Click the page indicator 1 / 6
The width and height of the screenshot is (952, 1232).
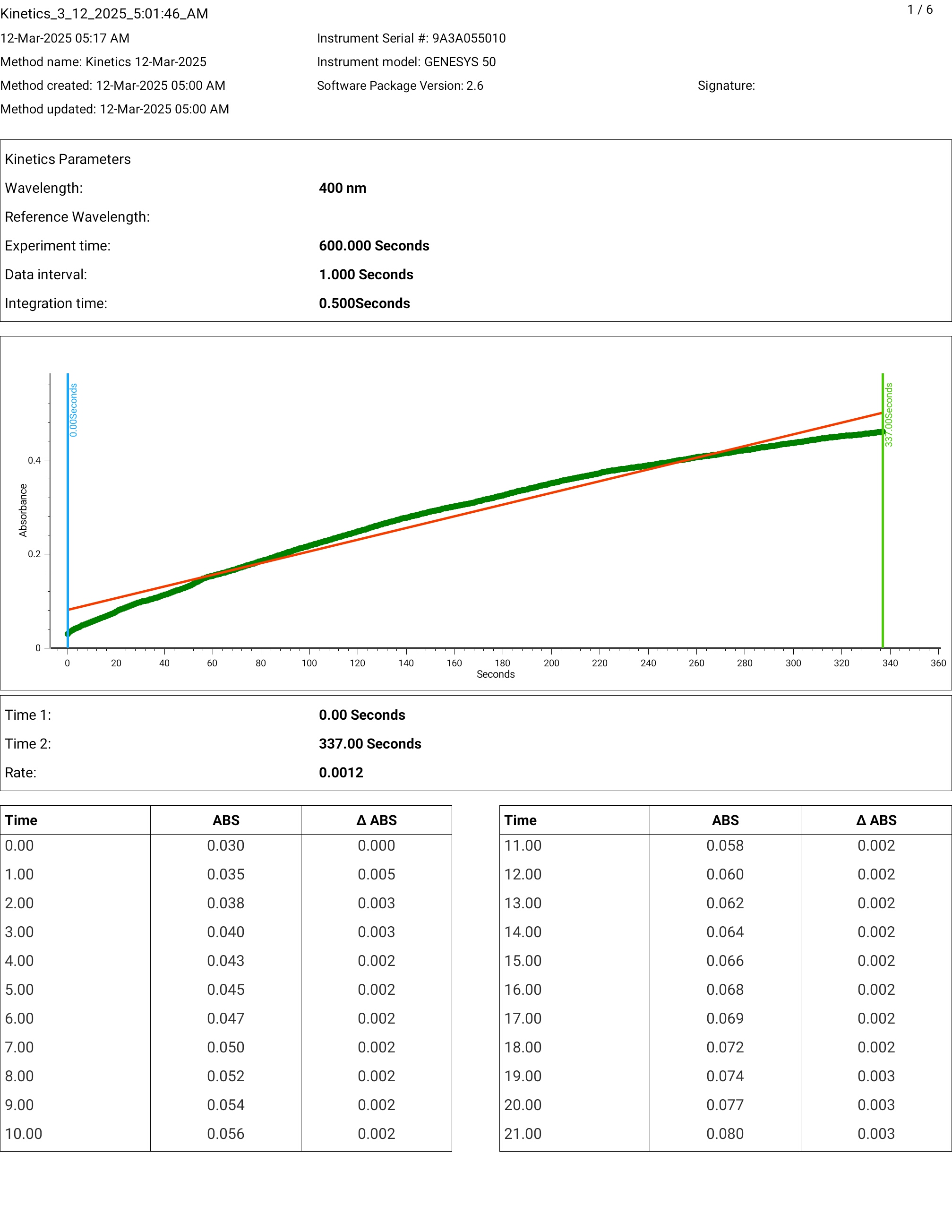pos(919,9)
